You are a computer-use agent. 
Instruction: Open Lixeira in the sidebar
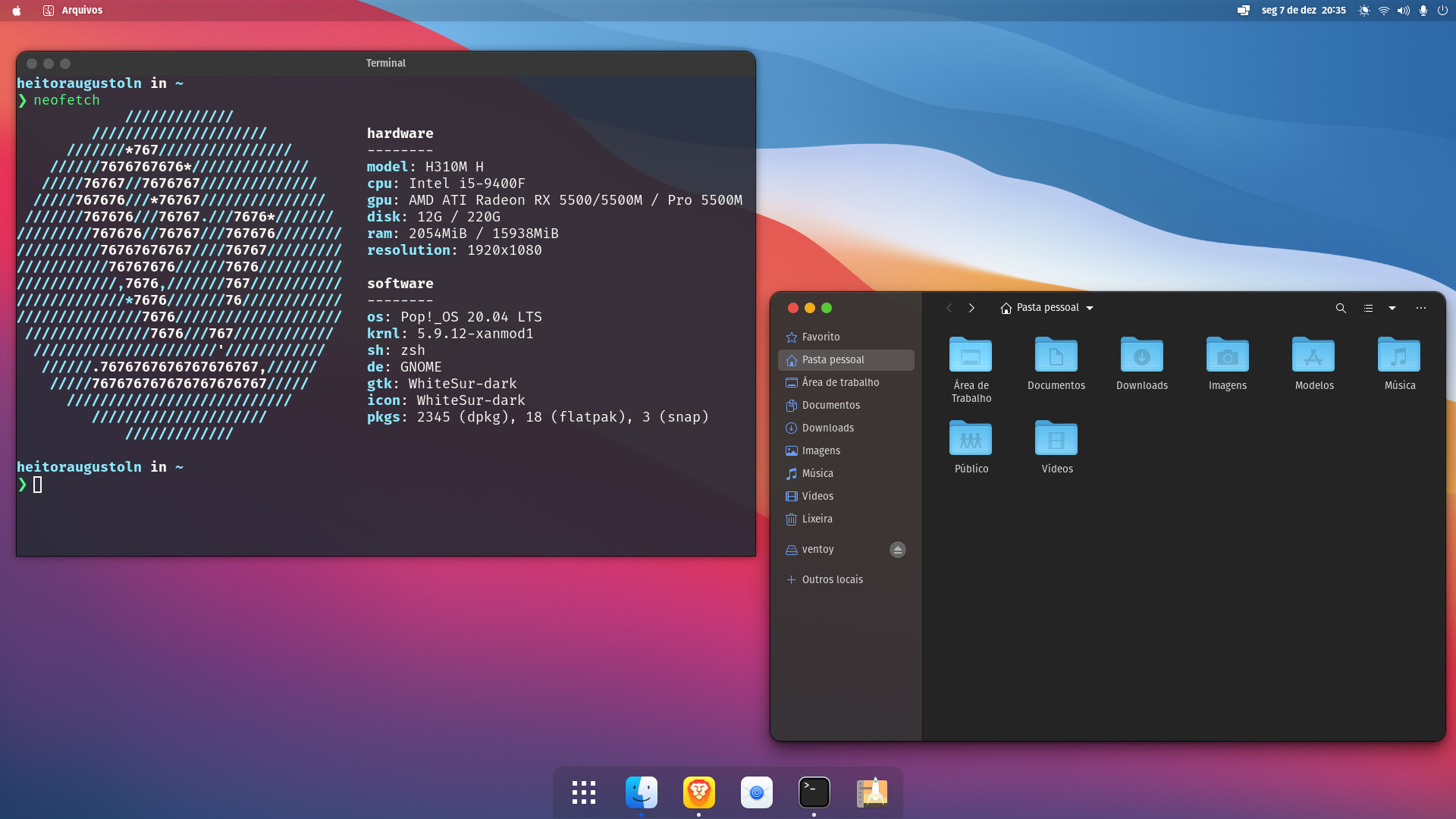817,519
